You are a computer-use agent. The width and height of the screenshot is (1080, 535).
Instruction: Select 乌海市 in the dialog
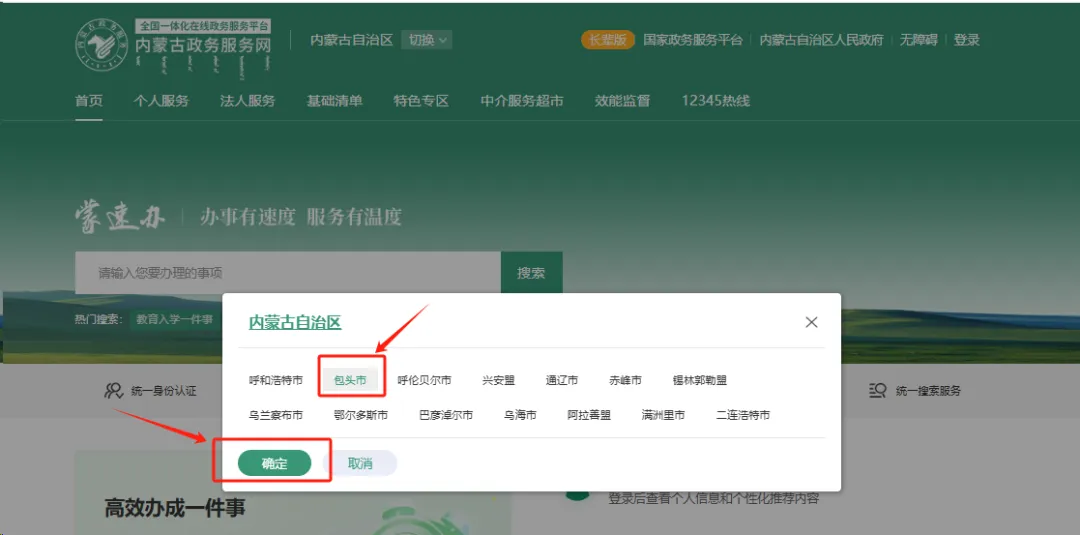(520, 415)
